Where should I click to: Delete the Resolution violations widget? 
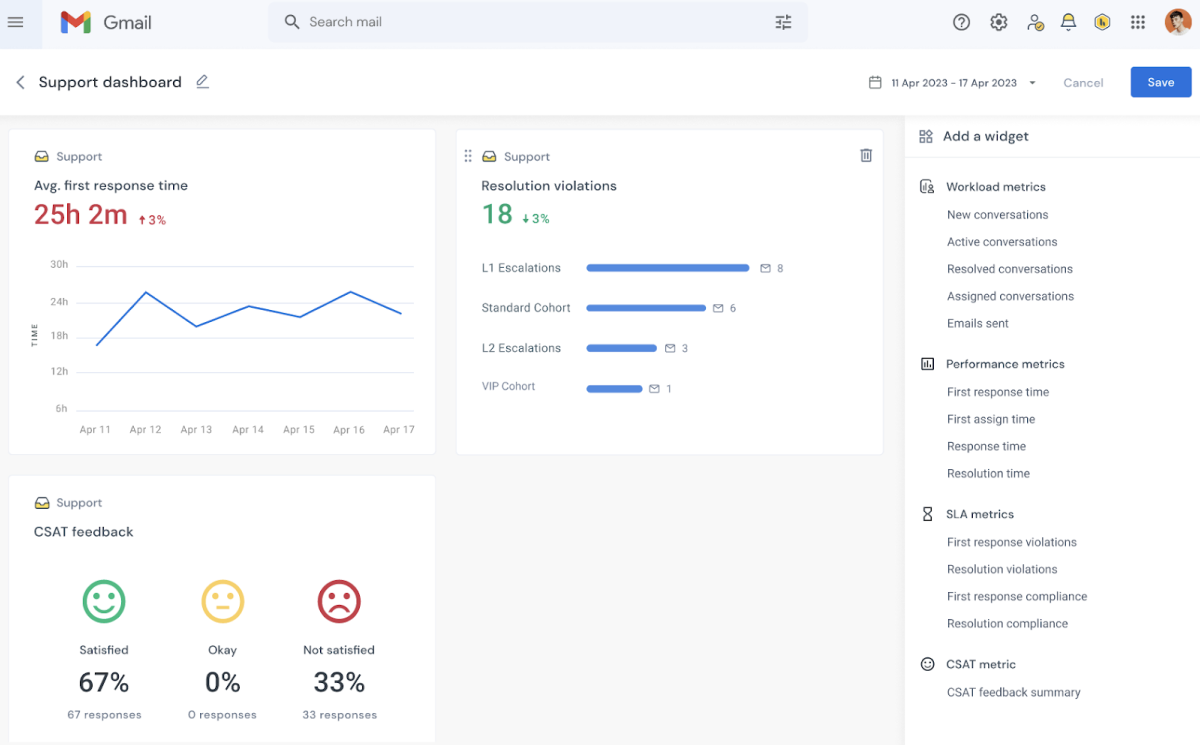866,155
